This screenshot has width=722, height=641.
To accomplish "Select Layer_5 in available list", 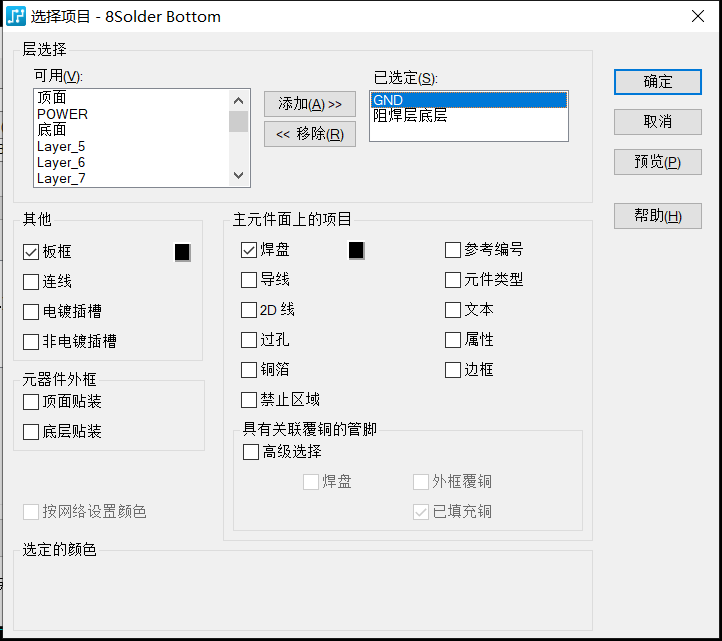I will tap(132, 146).
